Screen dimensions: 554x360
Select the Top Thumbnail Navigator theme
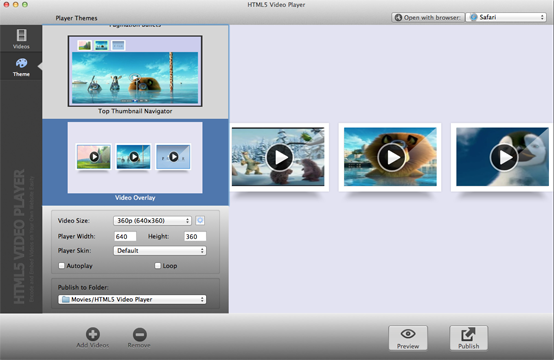pos(135,71)
